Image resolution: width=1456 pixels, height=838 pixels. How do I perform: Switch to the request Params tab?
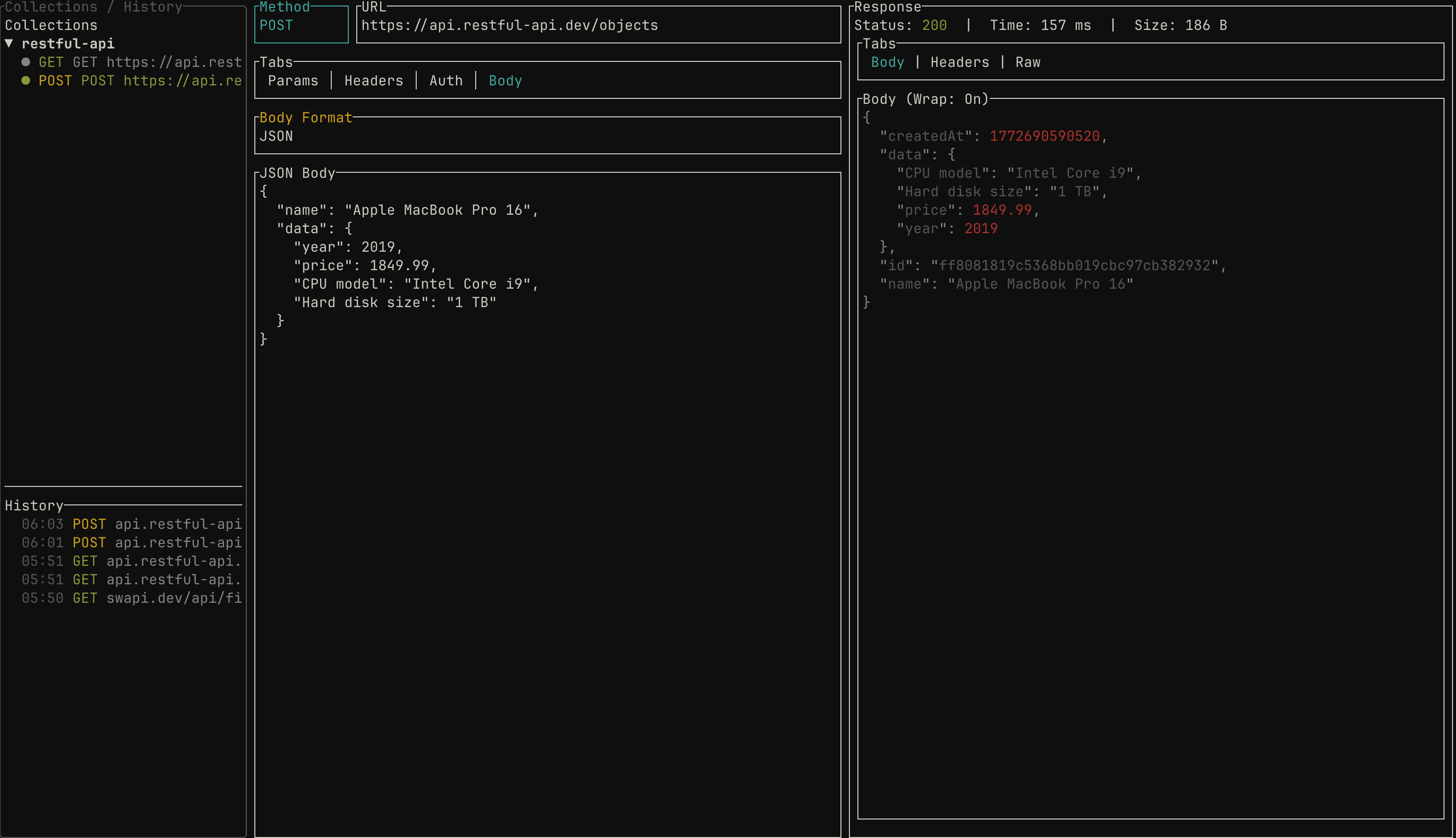292,80
